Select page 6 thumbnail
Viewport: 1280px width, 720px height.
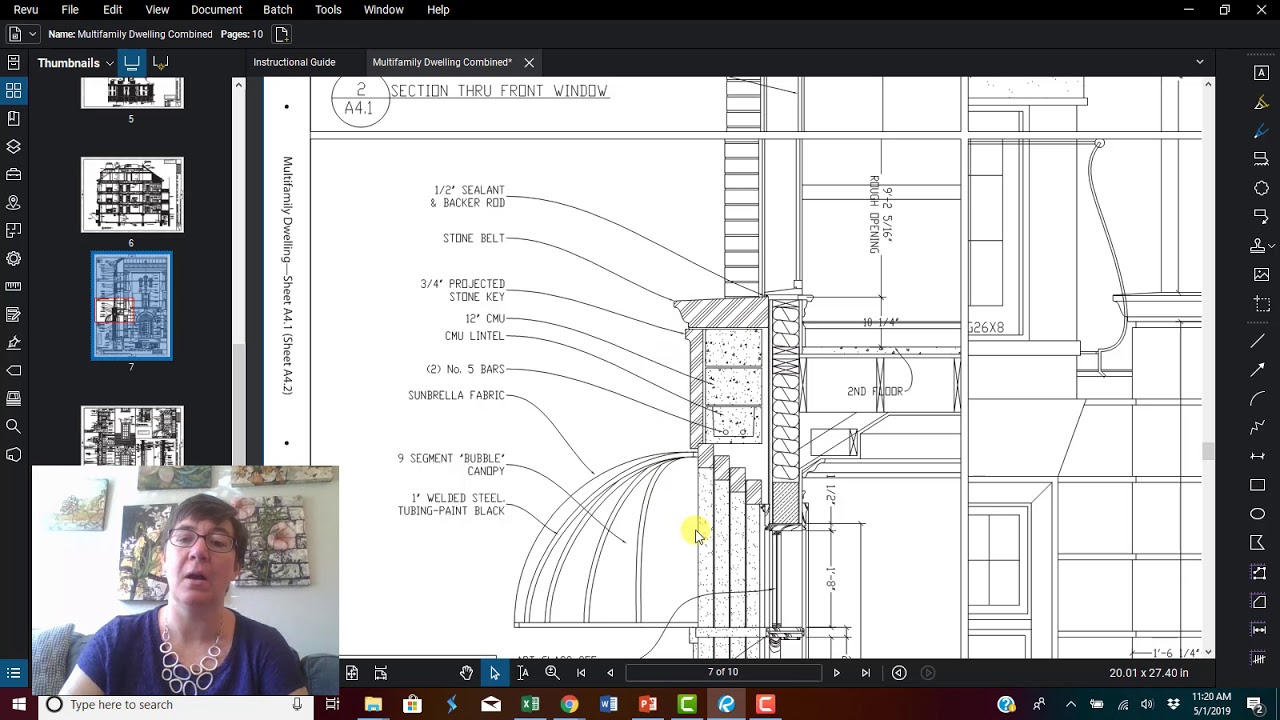click(x=132, y=195)
